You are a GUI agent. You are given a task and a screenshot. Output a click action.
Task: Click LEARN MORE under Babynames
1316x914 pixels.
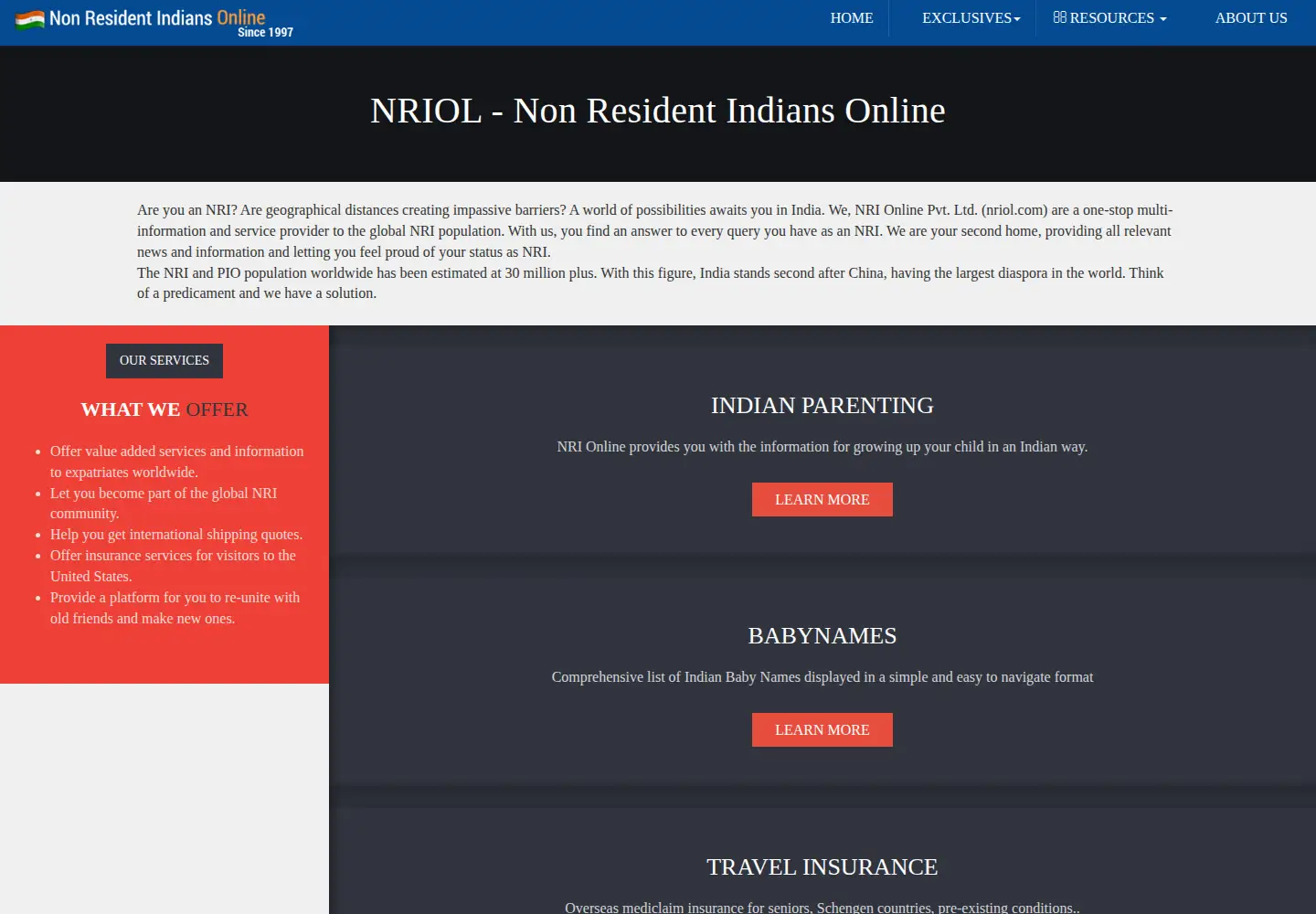[x=822, y=730]
